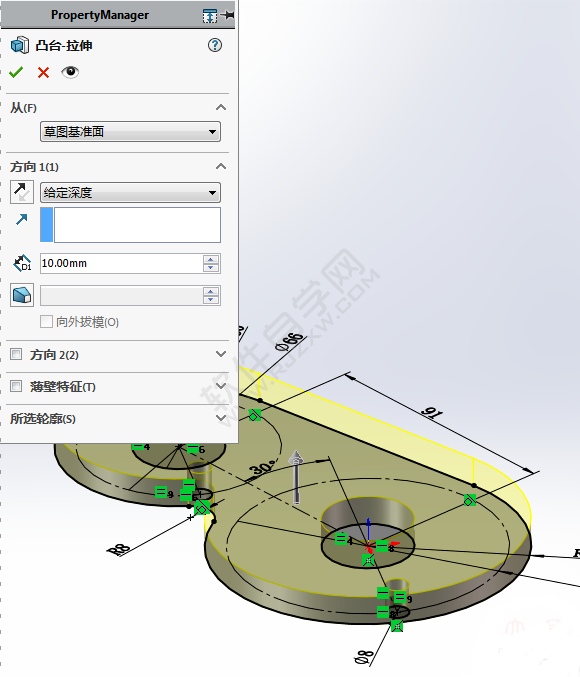Image resolution: width=580 pixels, height=677 pixels.
Task: Check the 向外拔模(O) checkbox
Action: pyautogui.click(x=46, y=322)
